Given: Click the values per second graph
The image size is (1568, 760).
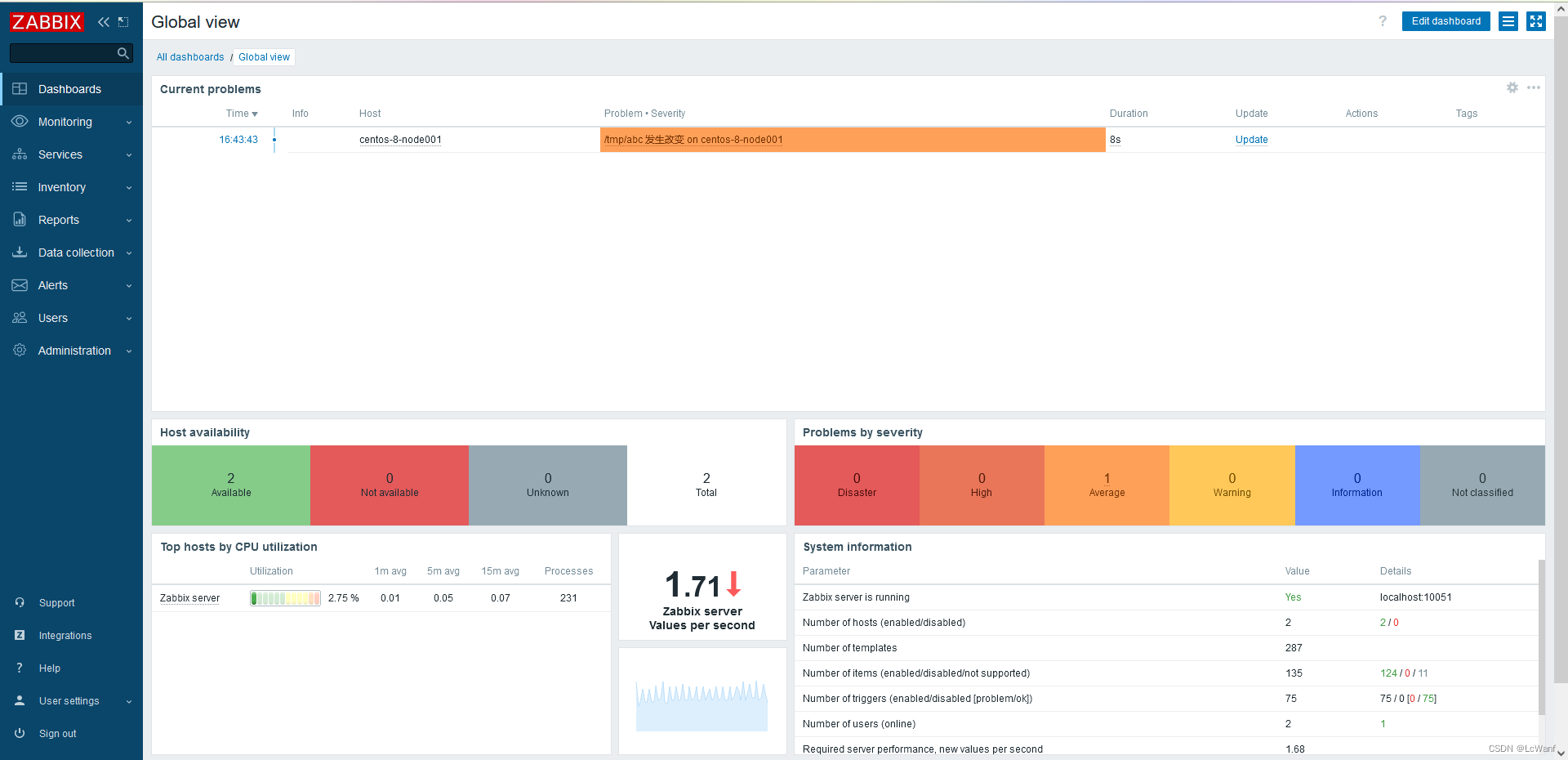Looking at the screenshot, I should [x=702, y=705].
